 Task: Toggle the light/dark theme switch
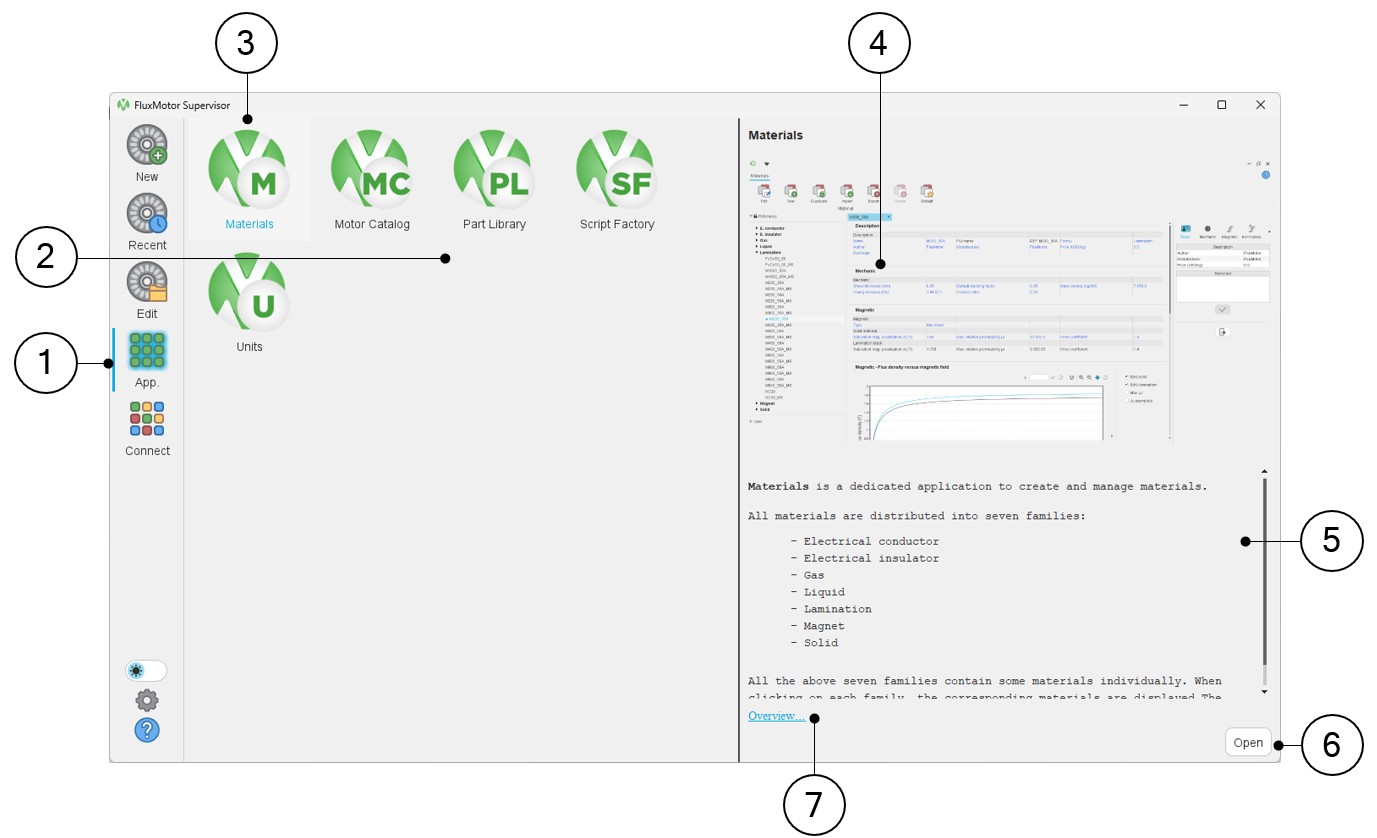146,671
